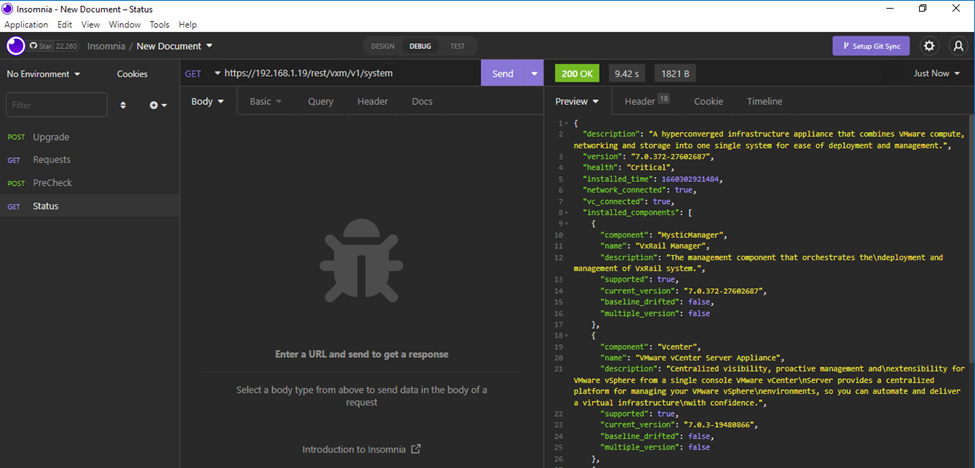Screen dimensions: 975x468
Task: Click the request filter input field
Action: 56,105
